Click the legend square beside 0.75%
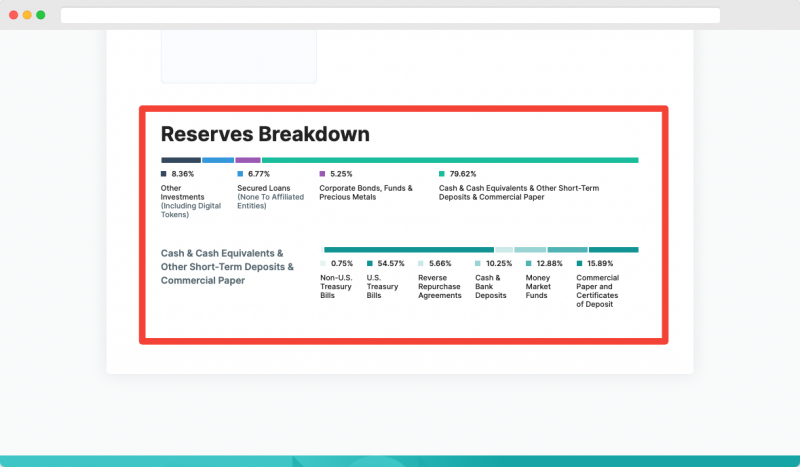 pyautogui.click(x=323, y=264)
